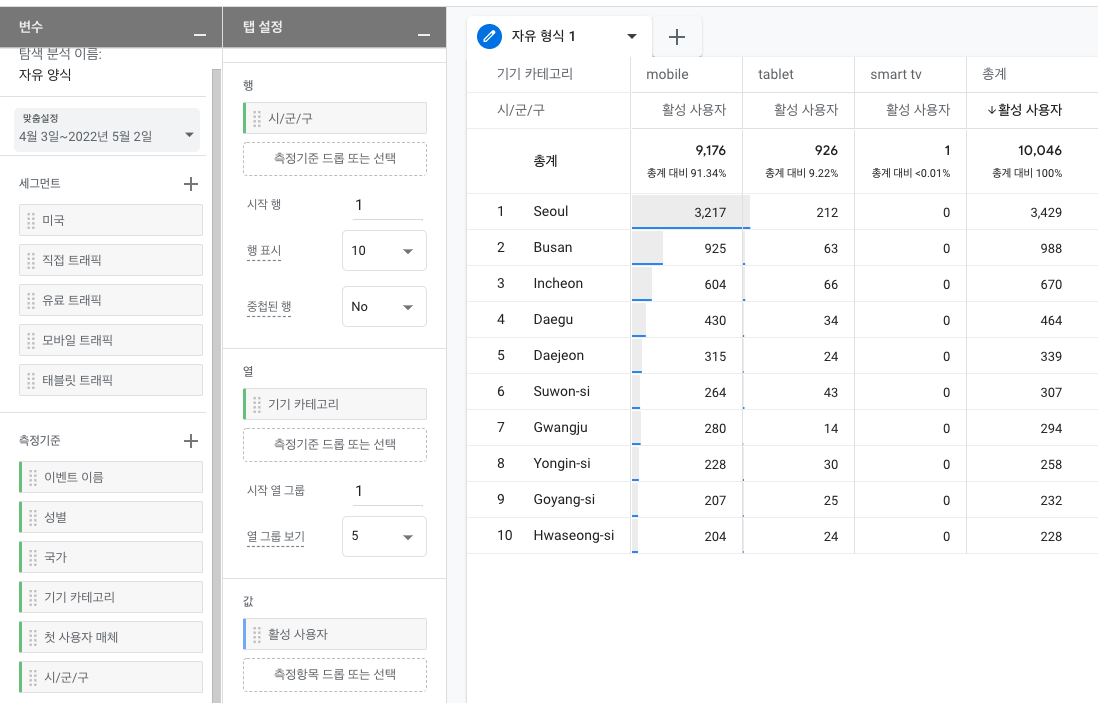
Task: Click the 총계 column header
Action: coord(994,74)
